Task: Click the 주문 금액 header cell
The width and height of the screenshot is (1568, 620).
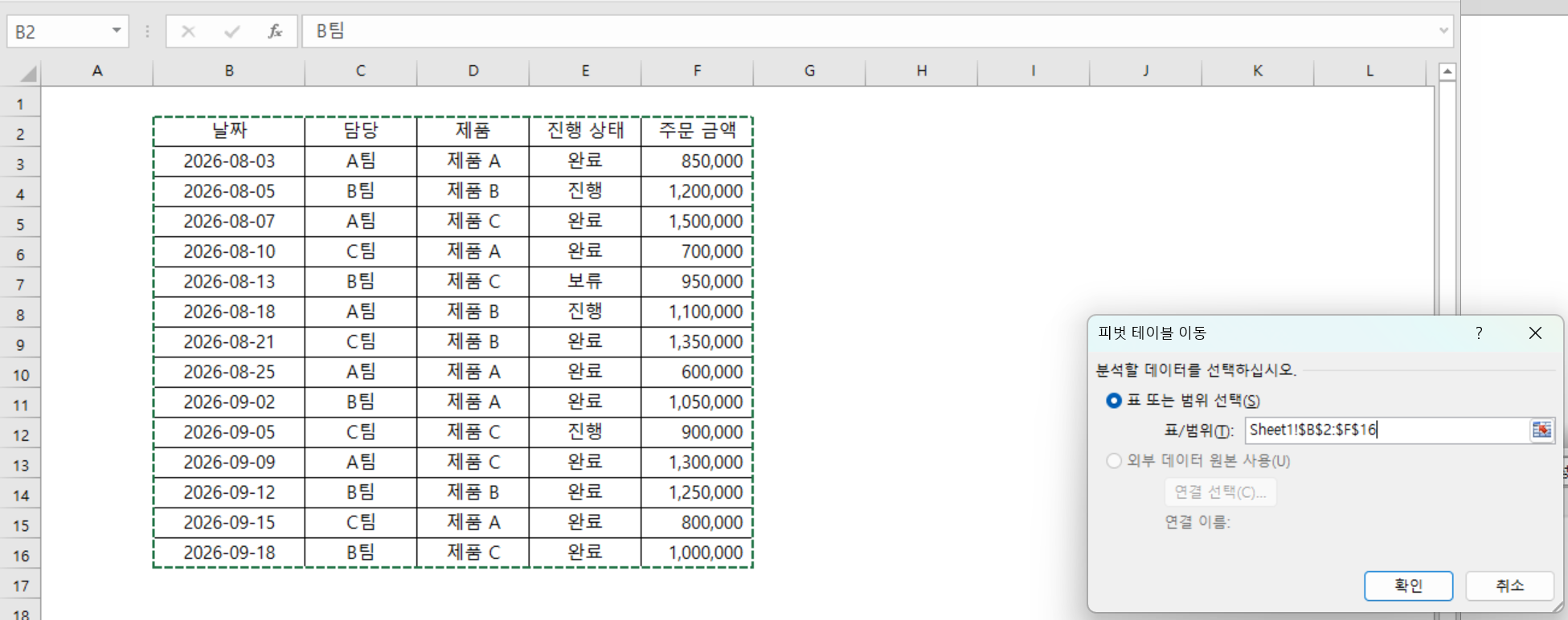Action: tap(697, 131)
